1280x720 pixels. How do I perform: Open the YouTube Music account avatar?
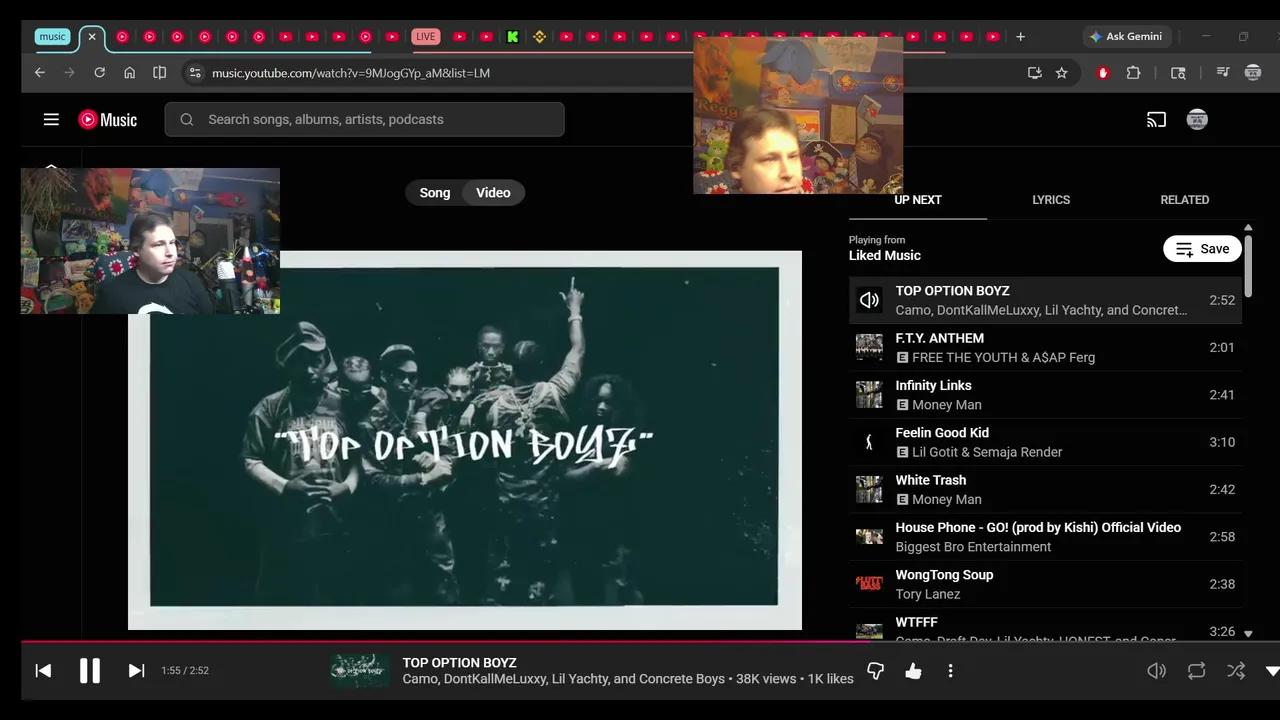pos(1197,120)
